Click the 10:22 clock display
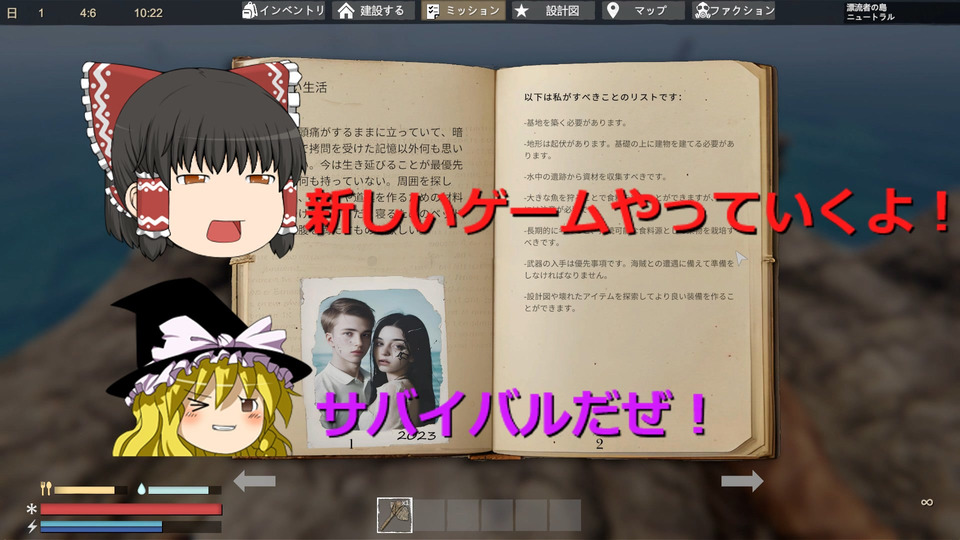 pyautogui.click(x=148, y=13)
